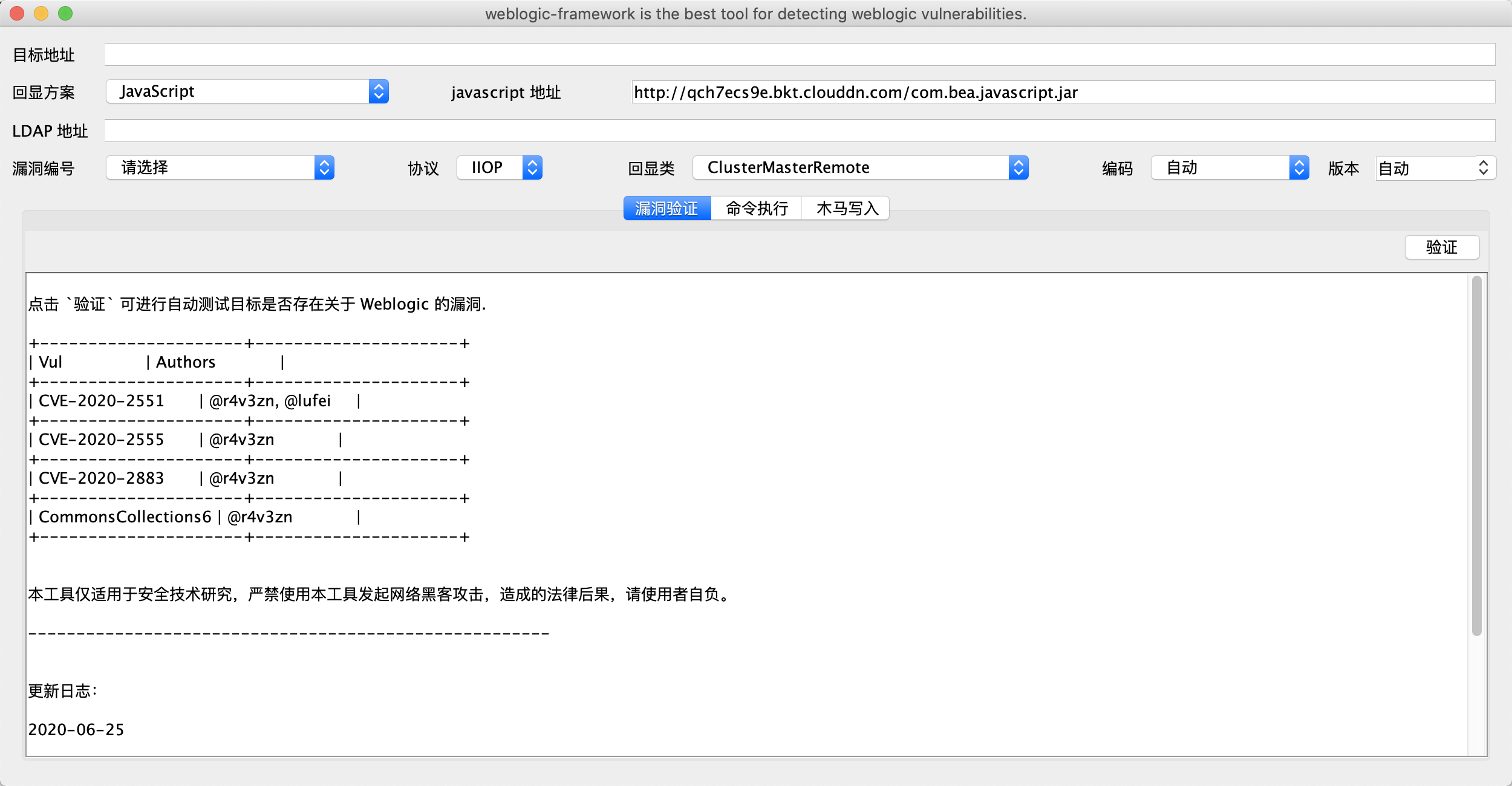
Task: Click the 回显方案 JavaScript dropdown arrow
Action: pyautogui.click(x=379, y=92)
